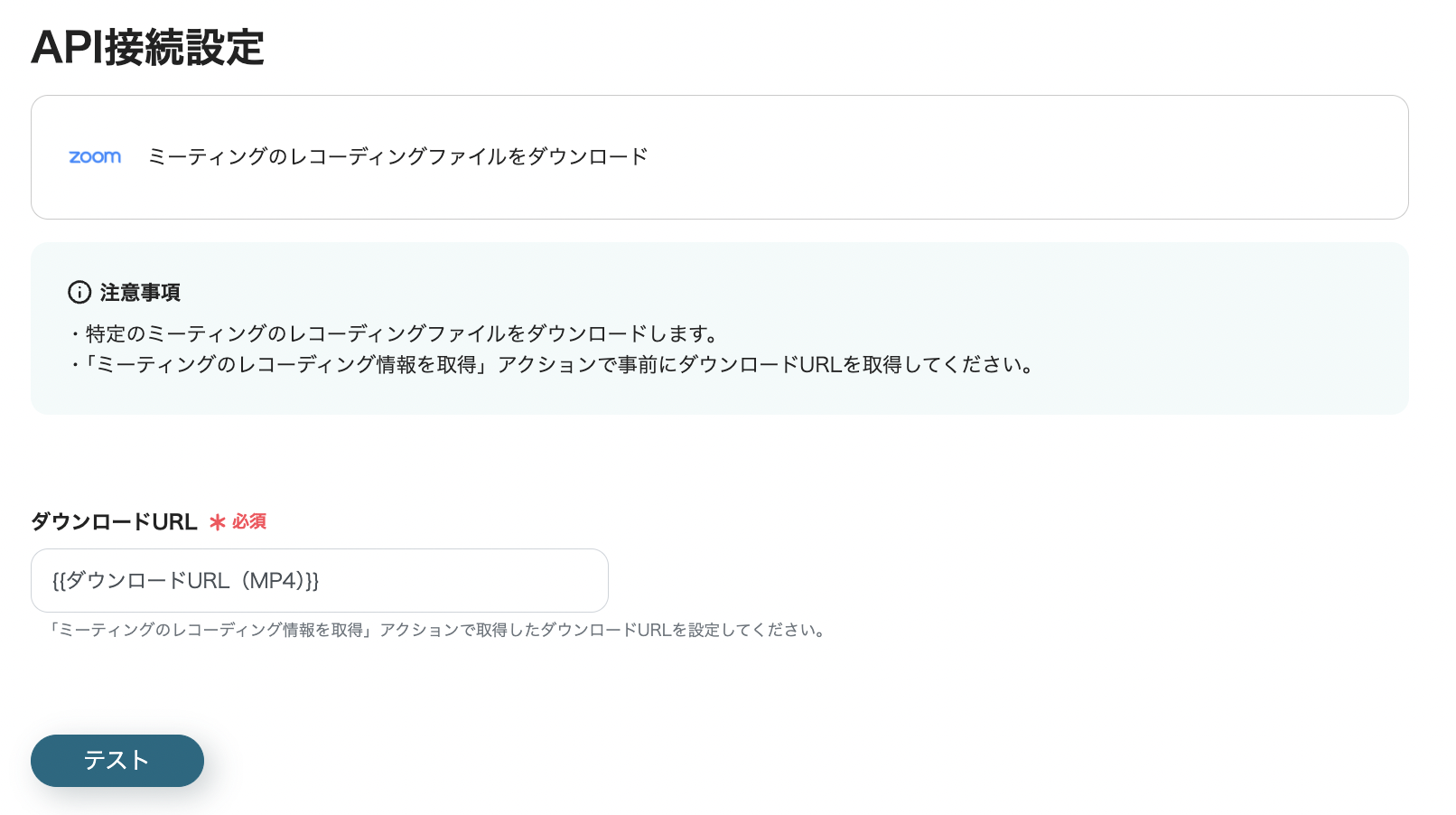
Task: Click the zoom service branding in the action card
Action: point(95,156)
